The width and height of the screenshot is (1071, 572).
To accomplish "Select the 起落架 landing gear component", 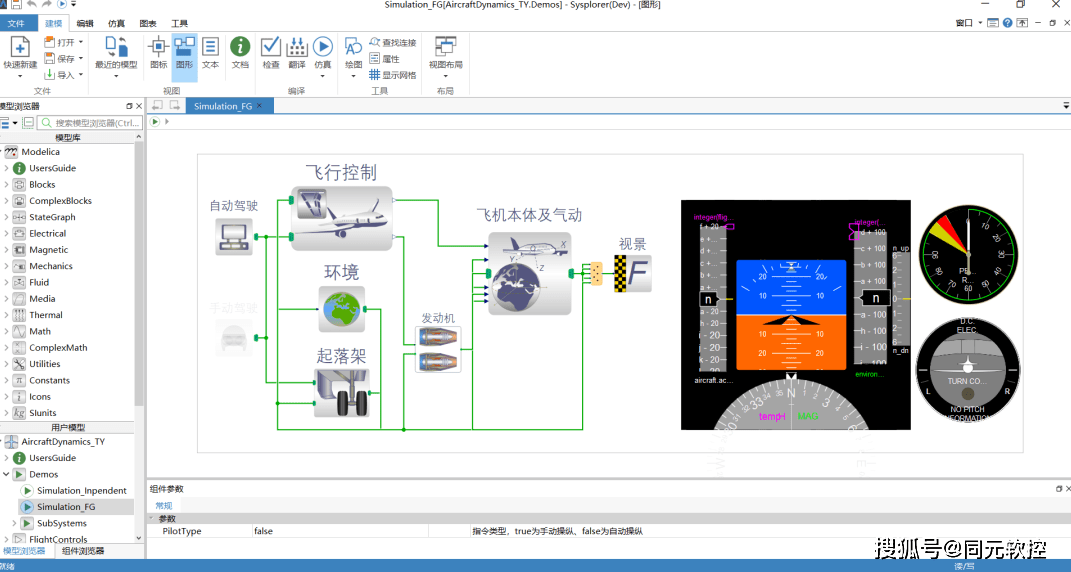I will [x=342, y=391].
